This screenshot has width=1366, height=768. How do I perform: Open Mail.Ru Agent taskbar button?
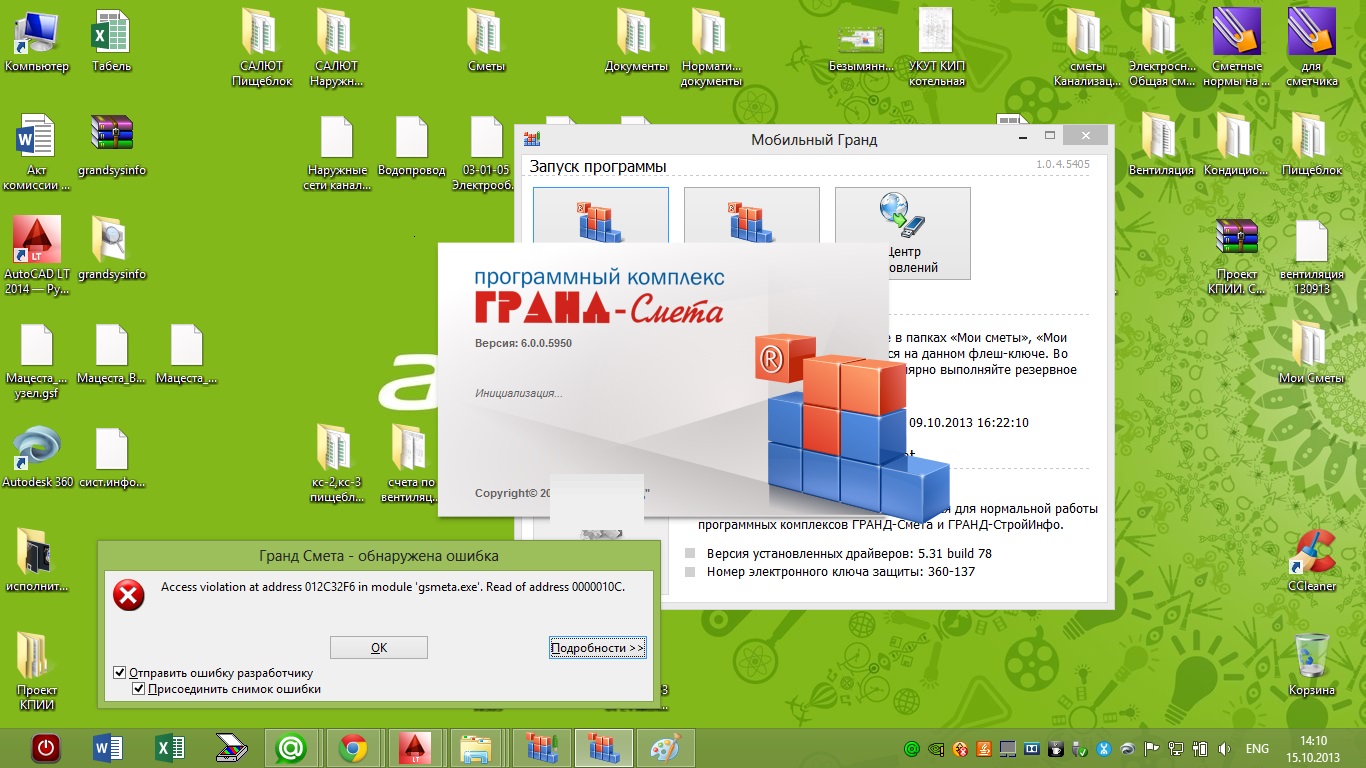[x=290, y=747]
